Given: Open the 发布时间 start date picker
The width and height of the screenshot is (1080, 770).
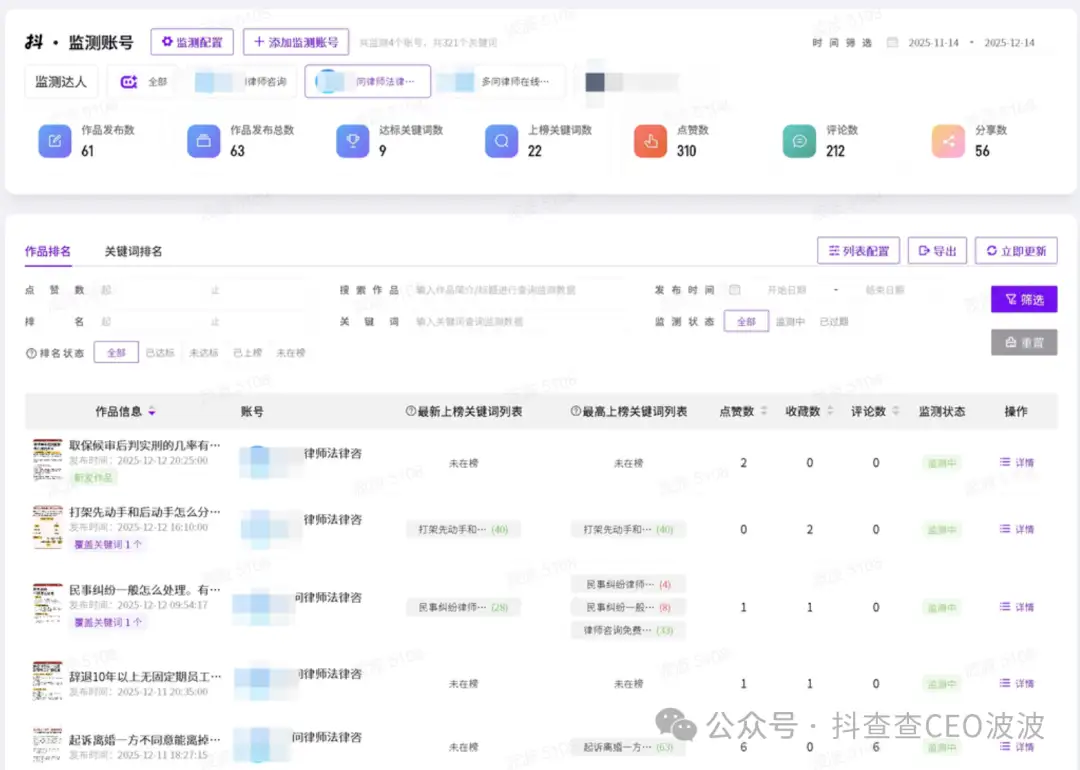Looking at the screenshot, I should [x=786, y=290].
